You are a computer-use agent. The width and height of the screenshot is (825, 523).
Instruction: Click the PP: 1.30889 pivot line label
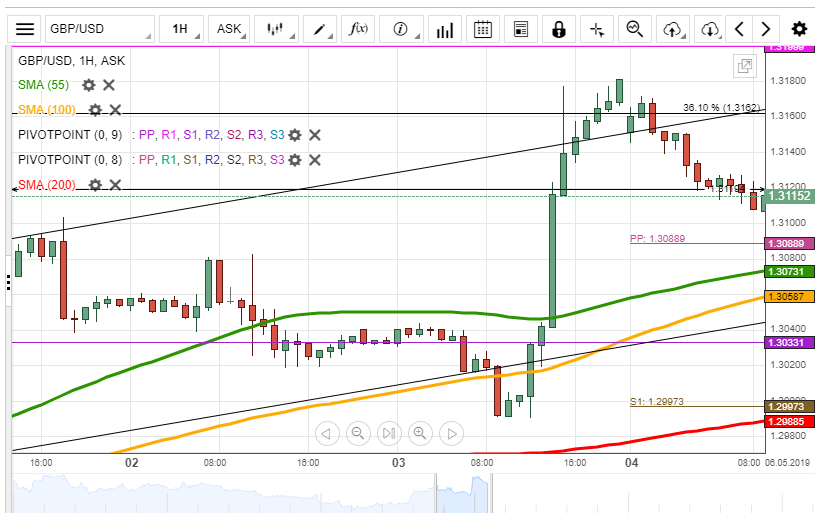click(657, 238)
